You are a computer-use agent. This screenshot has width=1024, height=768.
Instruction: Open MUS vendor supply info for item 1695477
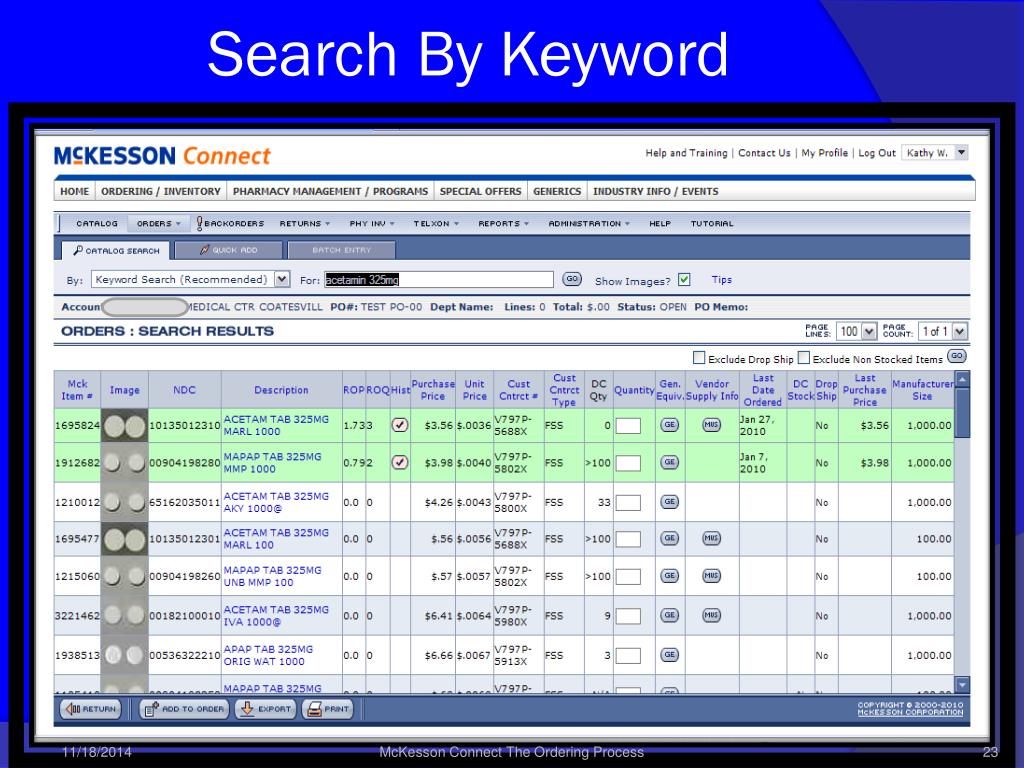point(711,538)
